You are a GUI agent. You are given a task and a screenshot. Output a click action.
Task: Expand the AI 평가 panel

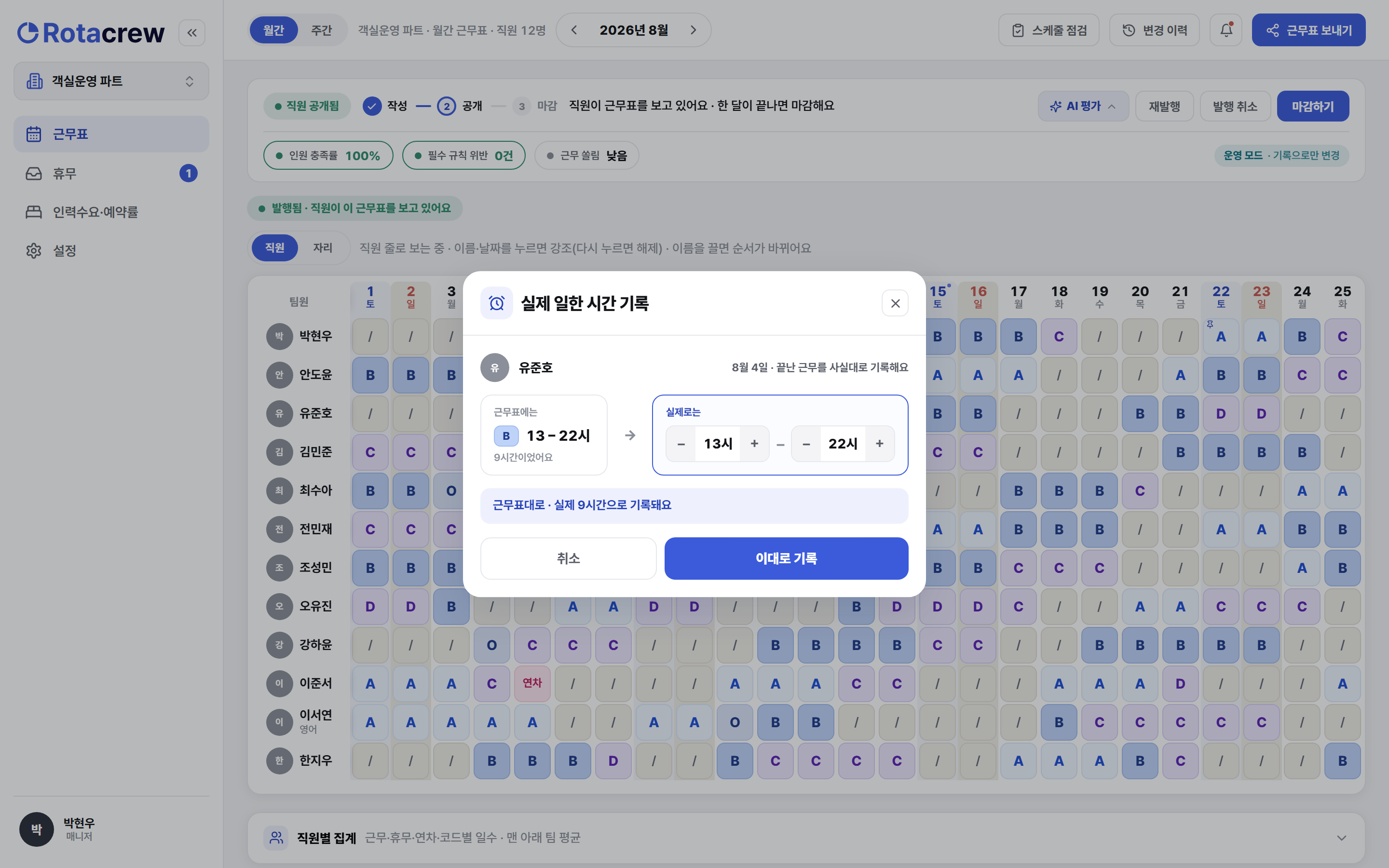point(1083,106)
